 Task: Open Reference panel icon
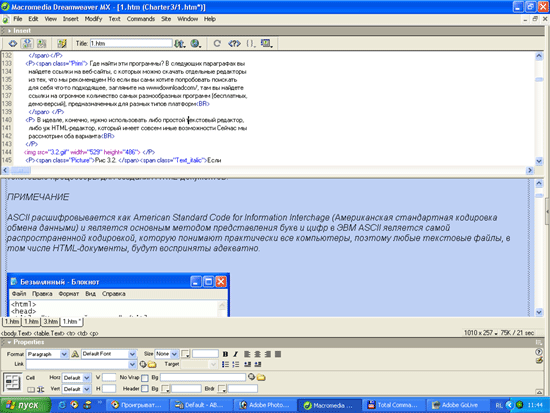pyautogui.click(x=234, y=44)
